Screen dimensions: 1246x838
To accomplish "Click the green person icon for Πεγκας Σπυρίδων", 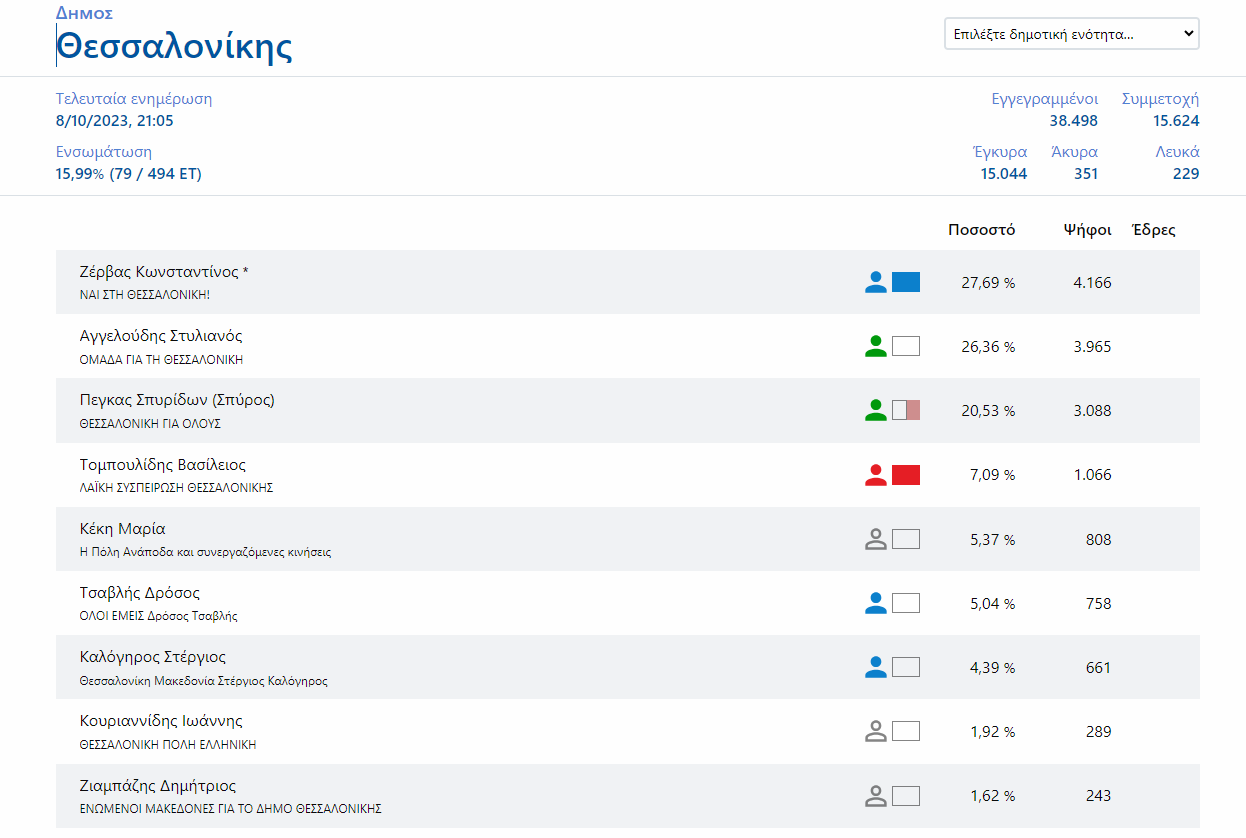I will tap(875, 410).
